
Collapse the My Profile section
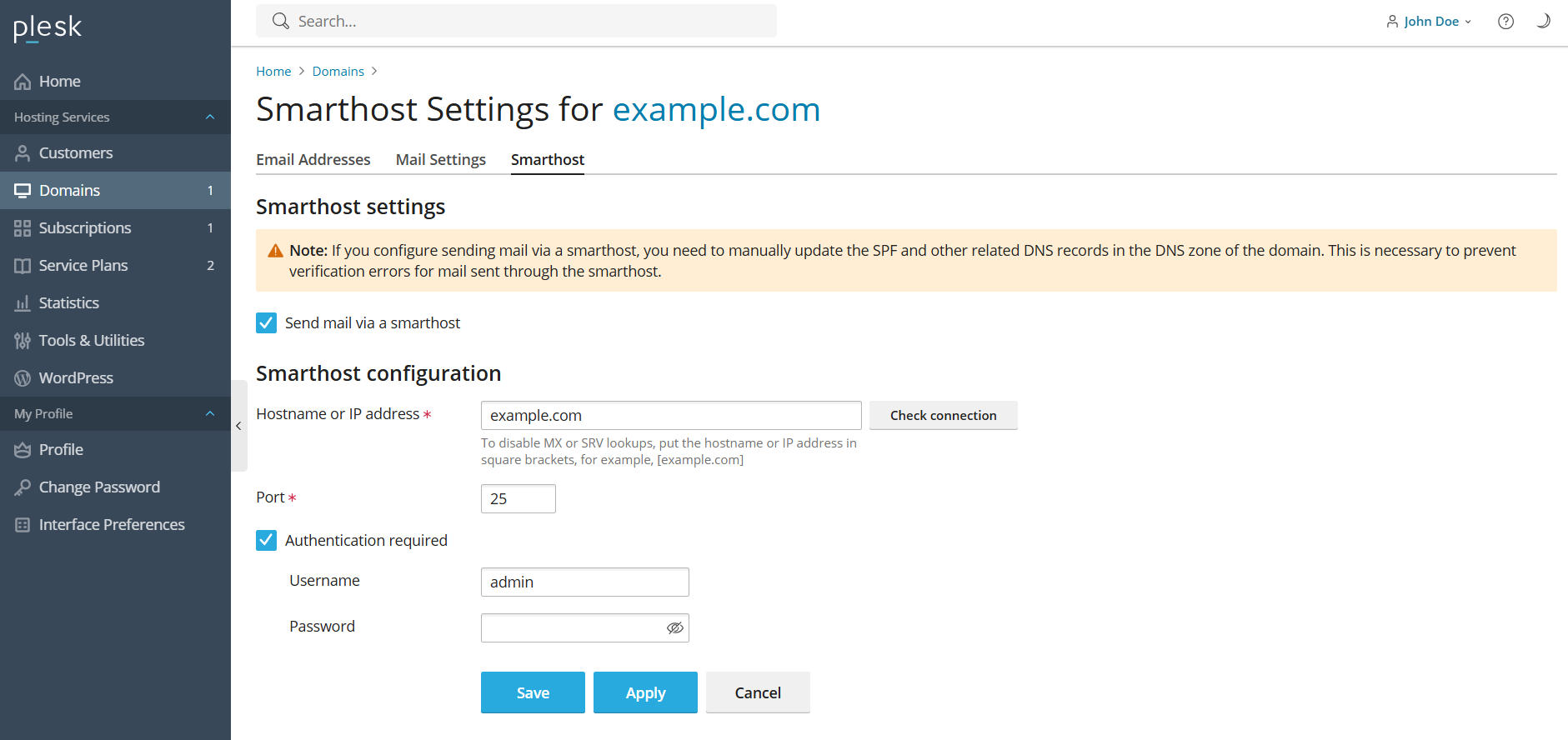coord(210,414)
